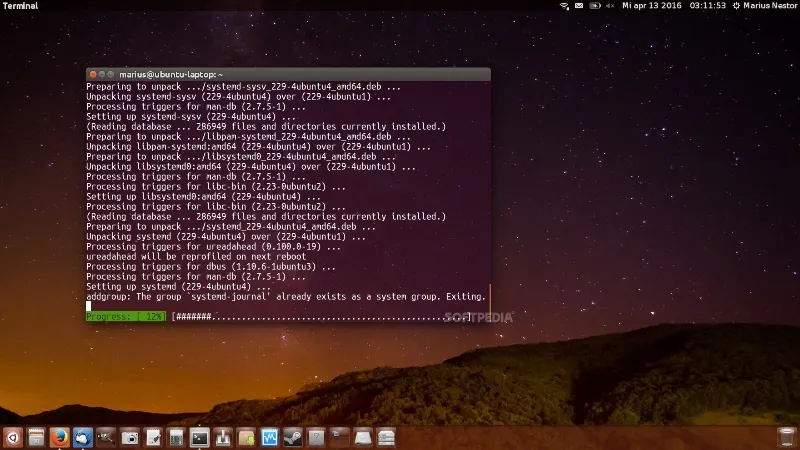Launch Firefox from the dock
Screen dimensions: 800x450
59,437
